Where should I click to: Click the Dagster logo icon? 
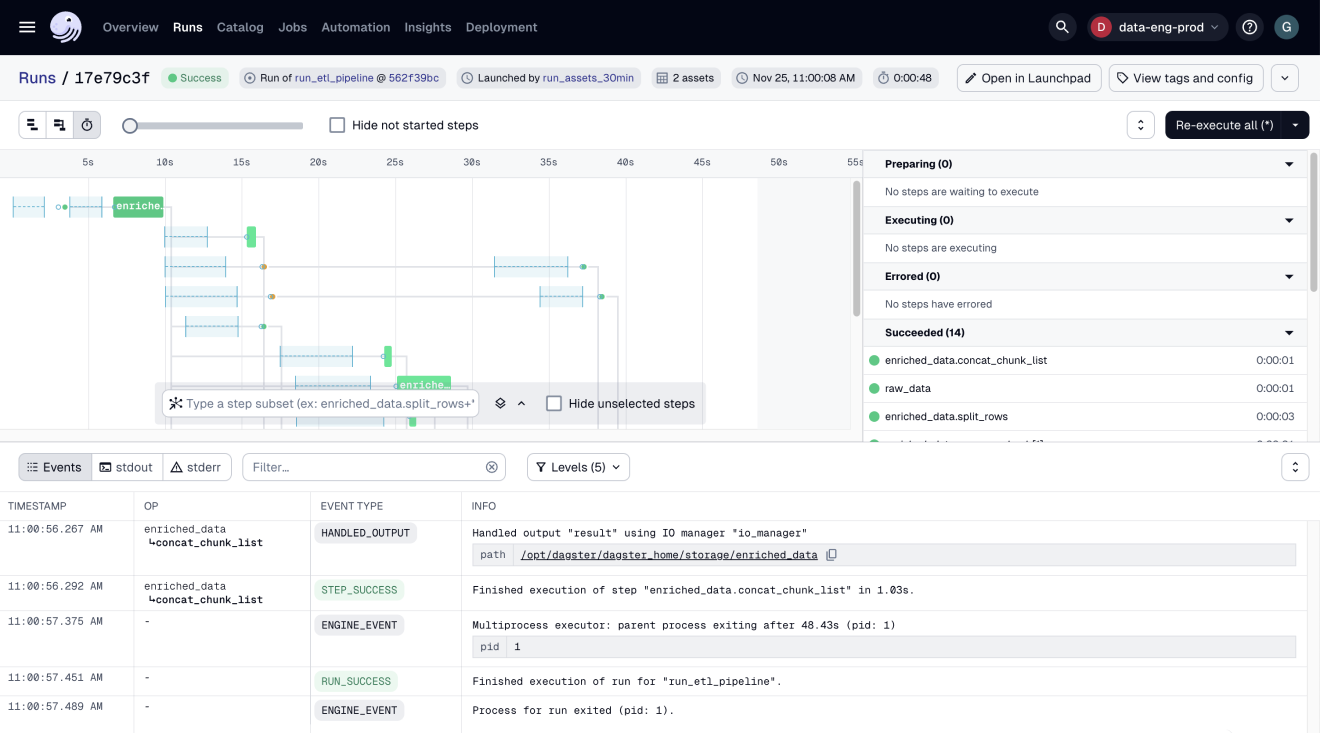66,27
